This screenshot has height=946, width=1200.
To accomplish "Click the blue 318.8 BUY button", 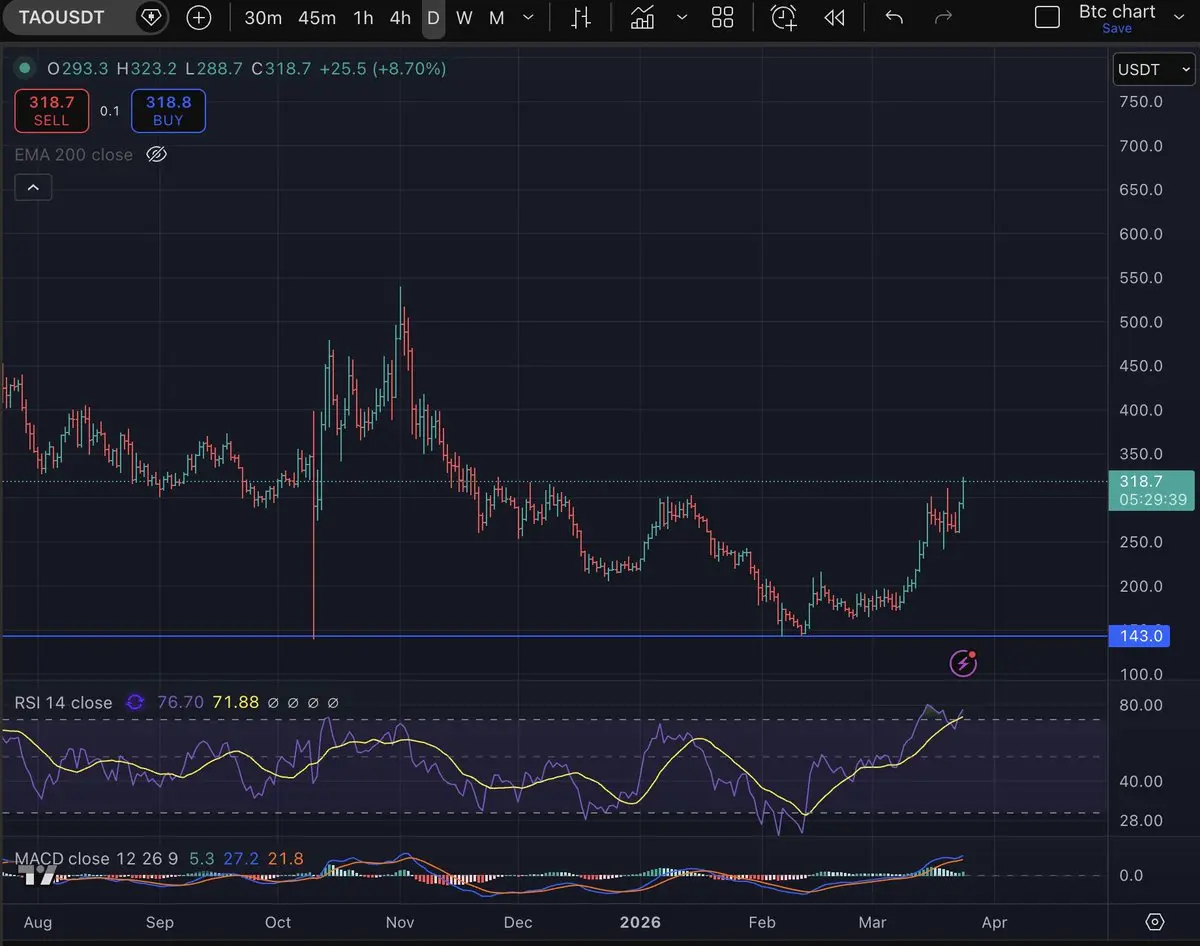I will [x=168, y=111].
